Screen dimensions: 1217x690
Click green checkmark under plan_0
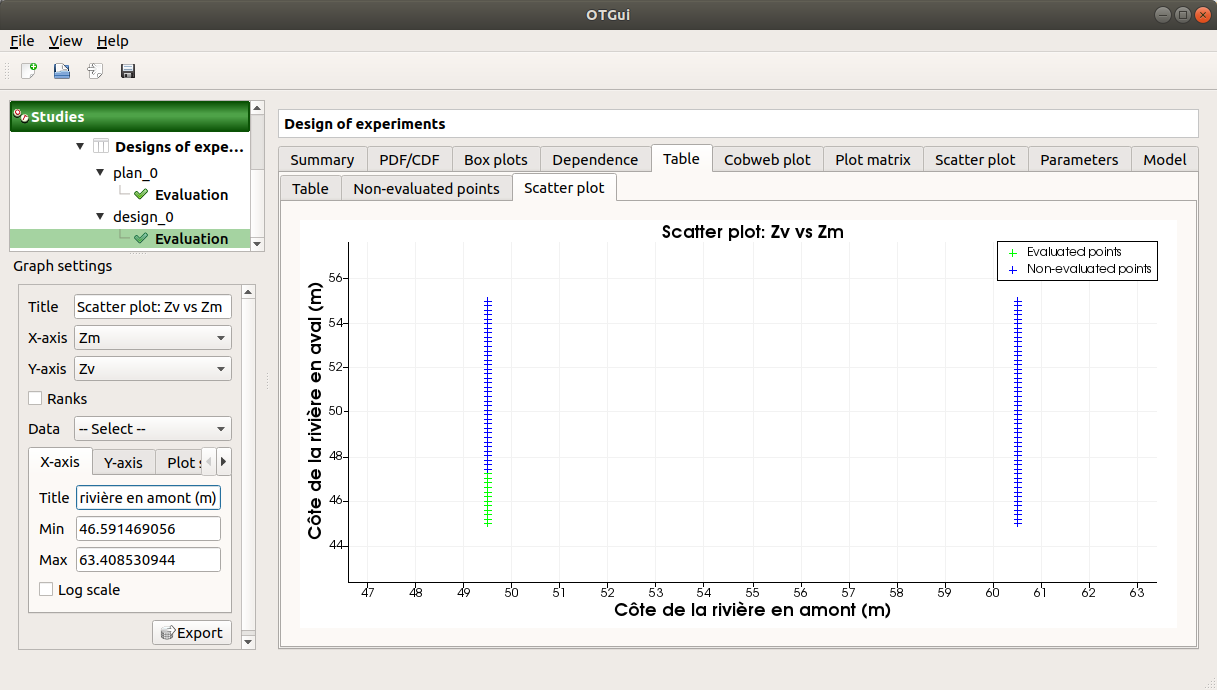(x=141, y=195)
